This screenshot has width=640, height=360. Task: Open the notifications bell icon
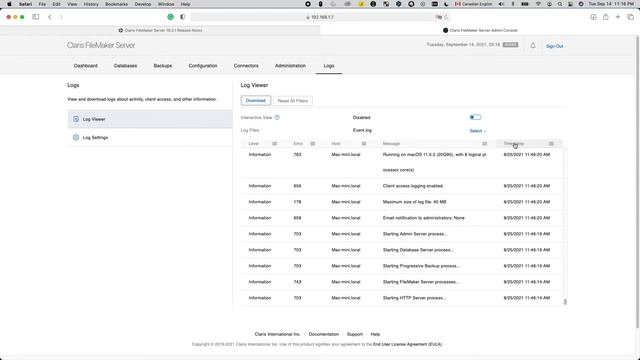click(533, 46)
